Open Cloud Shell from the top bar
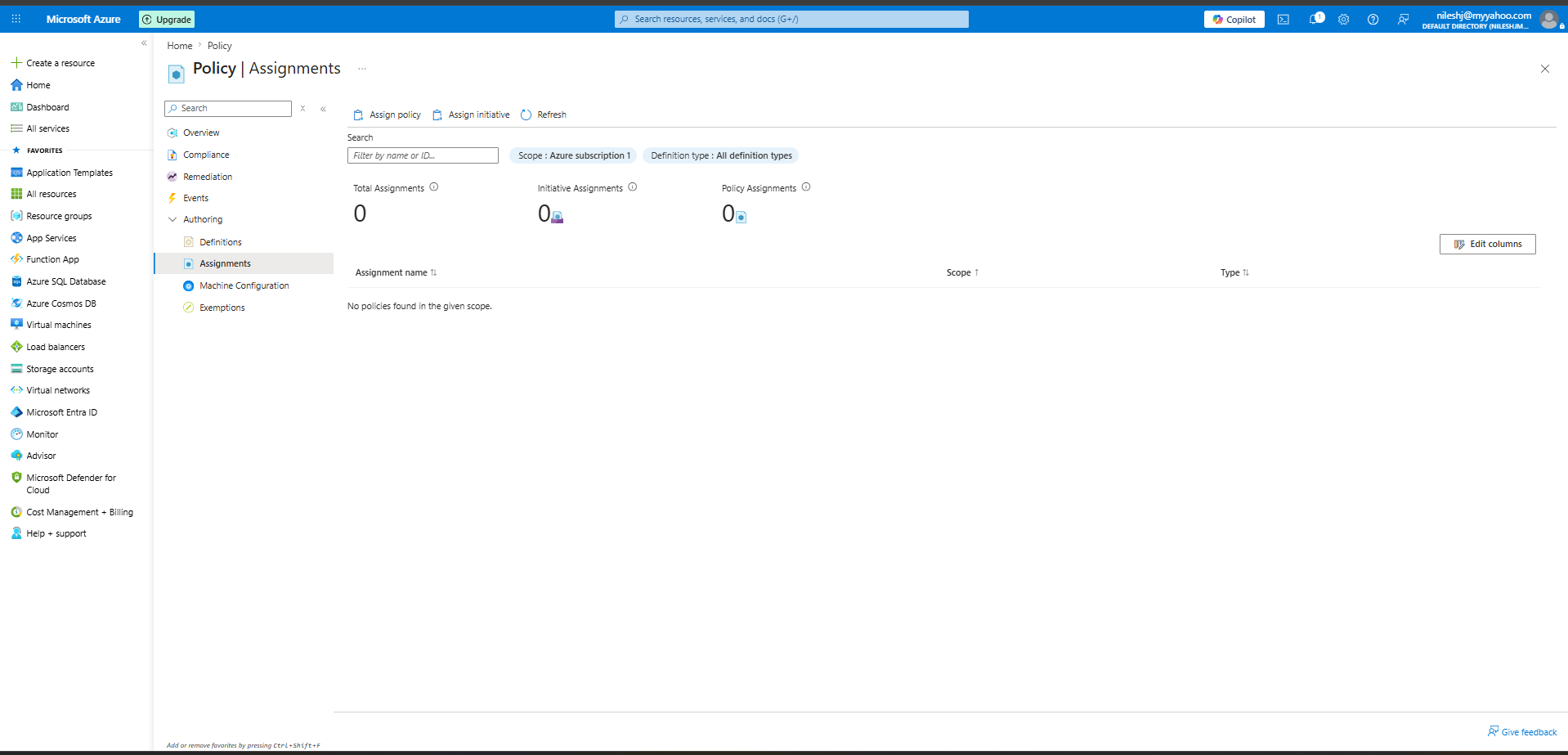Screen dimensions: 1568x755 tap(1284, 20)
